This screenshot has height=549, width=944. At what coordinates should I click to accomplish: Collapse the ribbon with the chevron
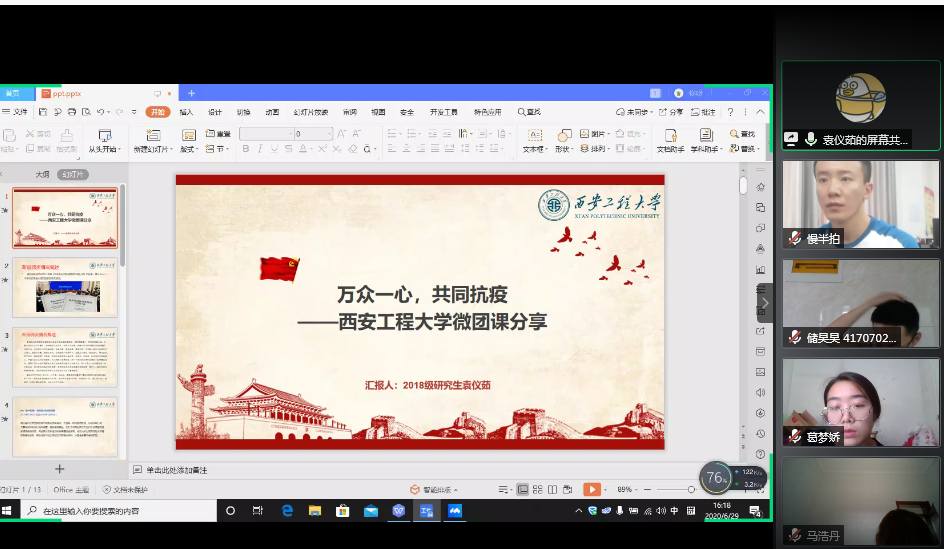point(761,112)
